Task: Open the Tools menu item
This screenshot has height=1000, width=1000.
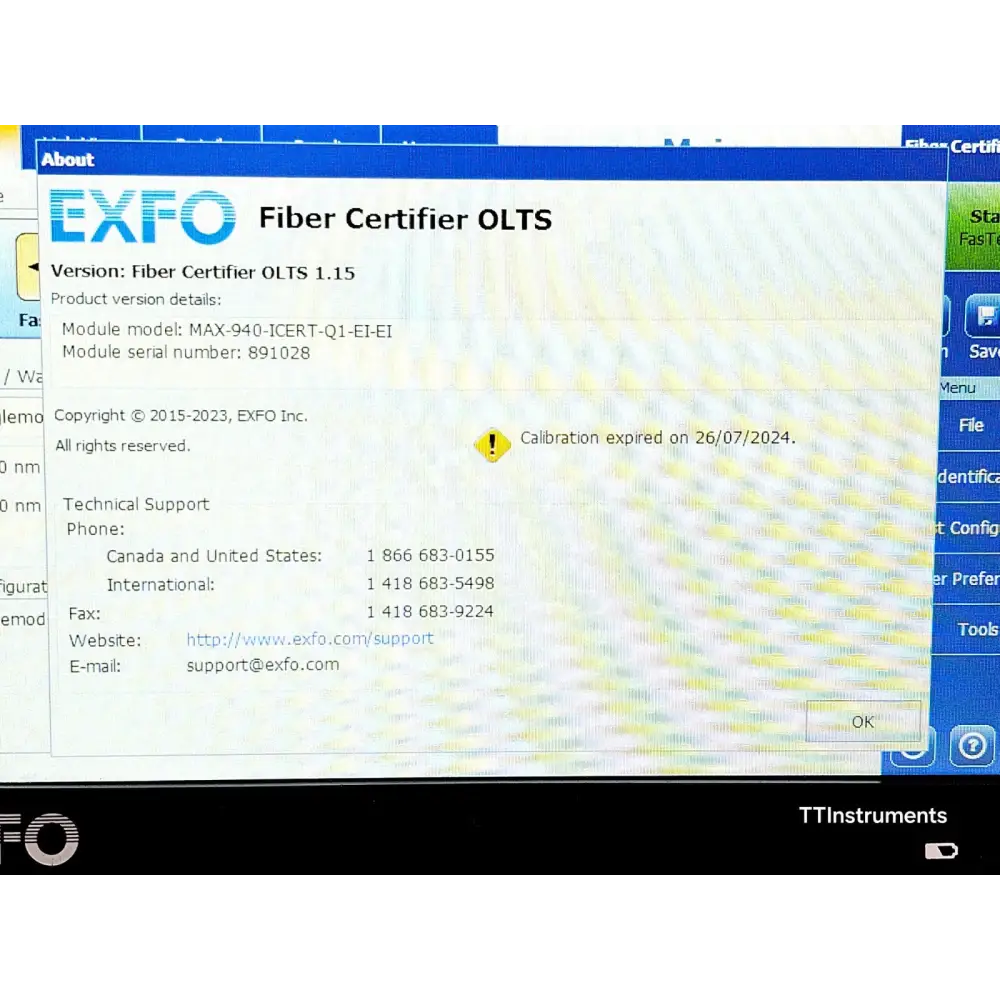Action: click(969, 629)
